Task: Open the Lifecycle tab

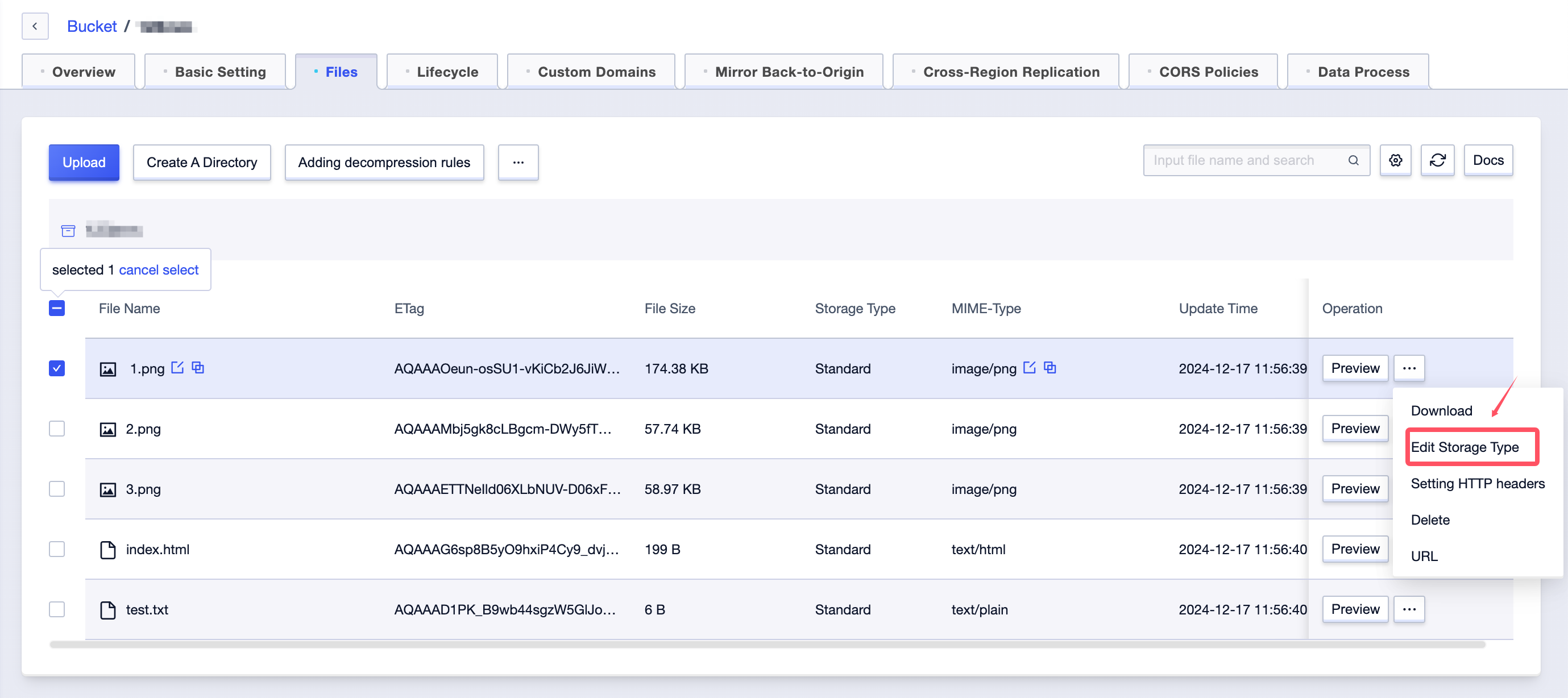Action: point(442,72)
